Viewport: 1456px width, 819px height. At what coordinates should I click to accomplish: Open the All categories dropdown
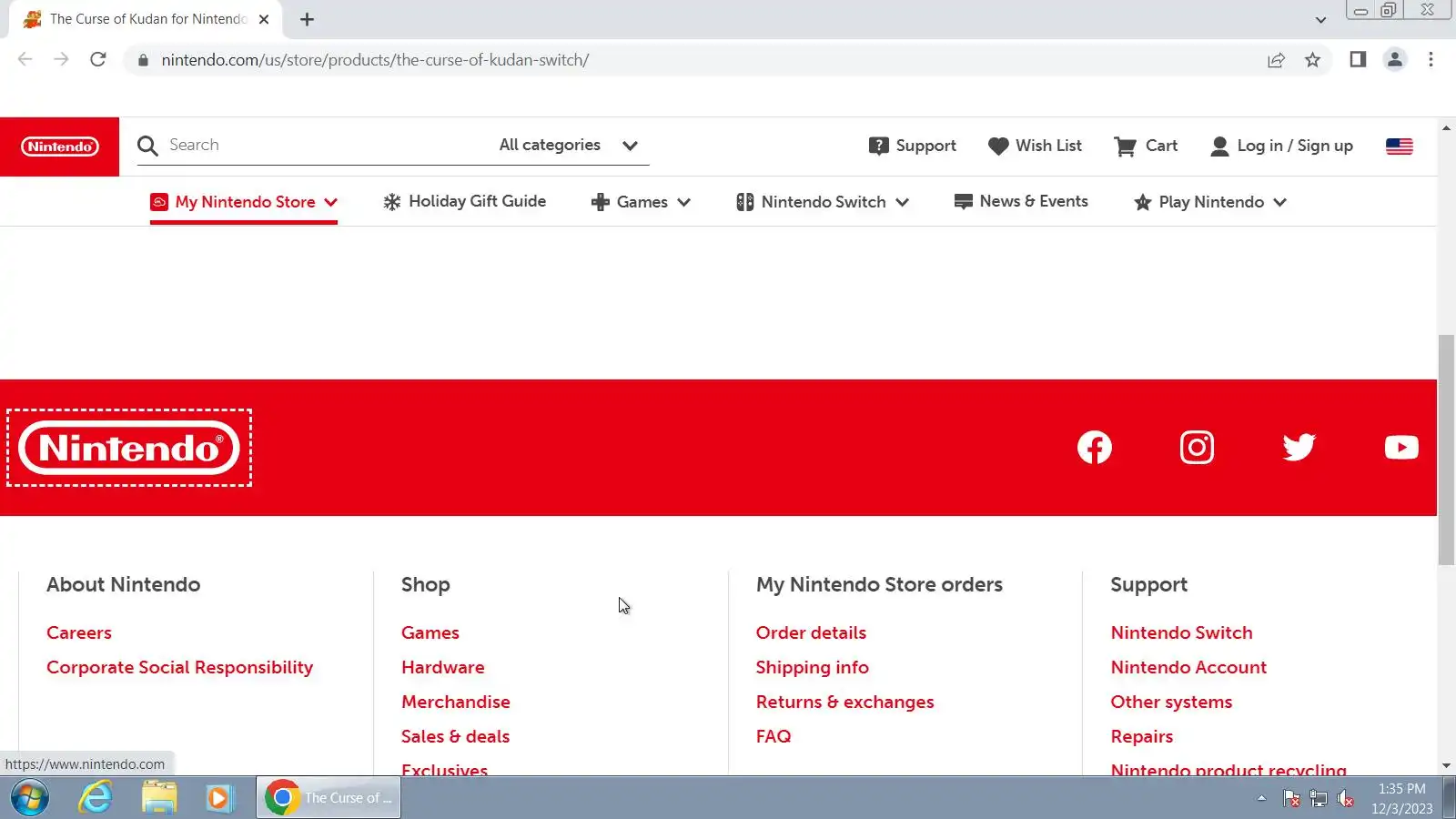[569, 146]
